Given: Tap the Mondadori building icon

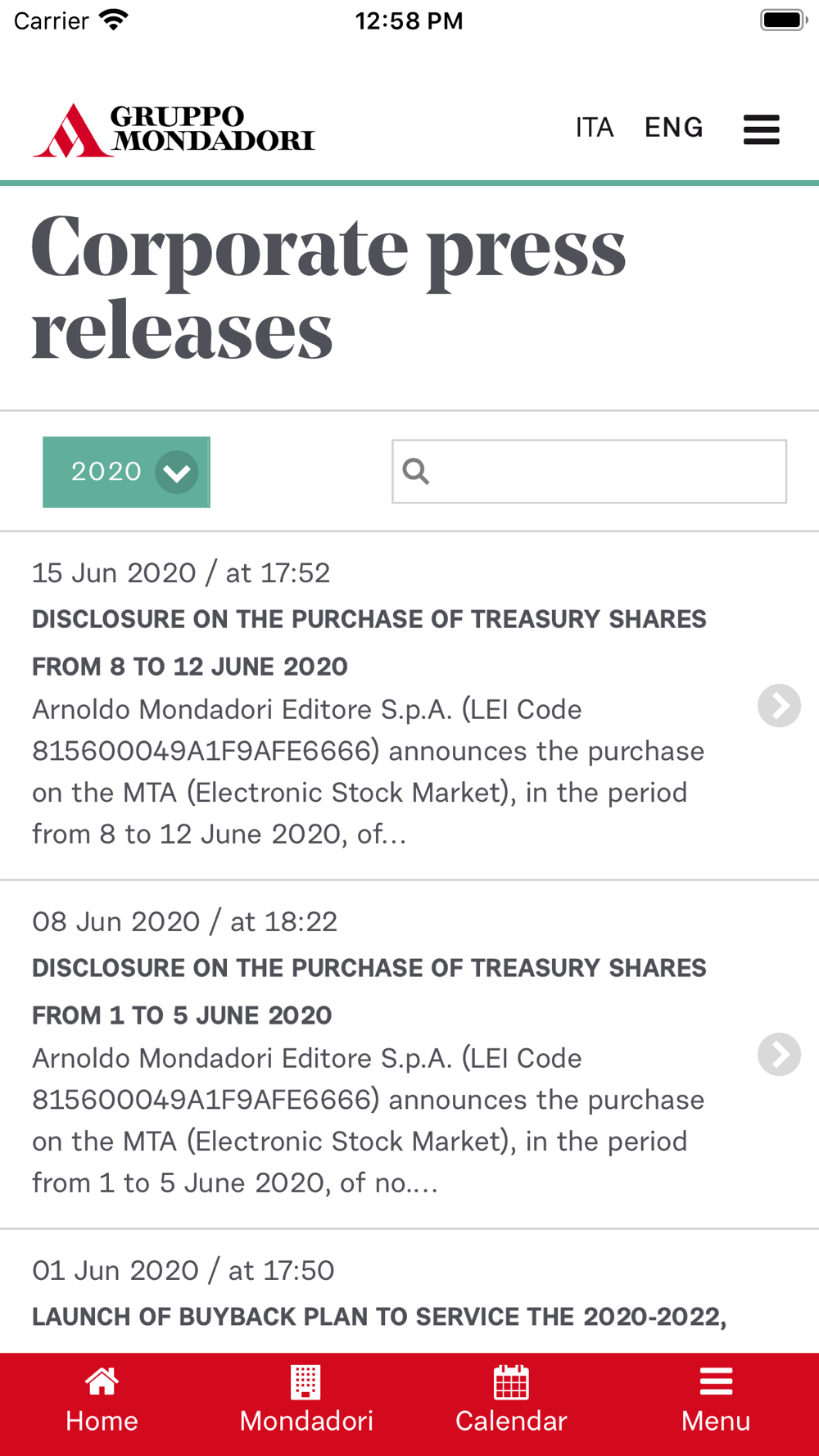Looking at the screenshot, I should 305,1382.
